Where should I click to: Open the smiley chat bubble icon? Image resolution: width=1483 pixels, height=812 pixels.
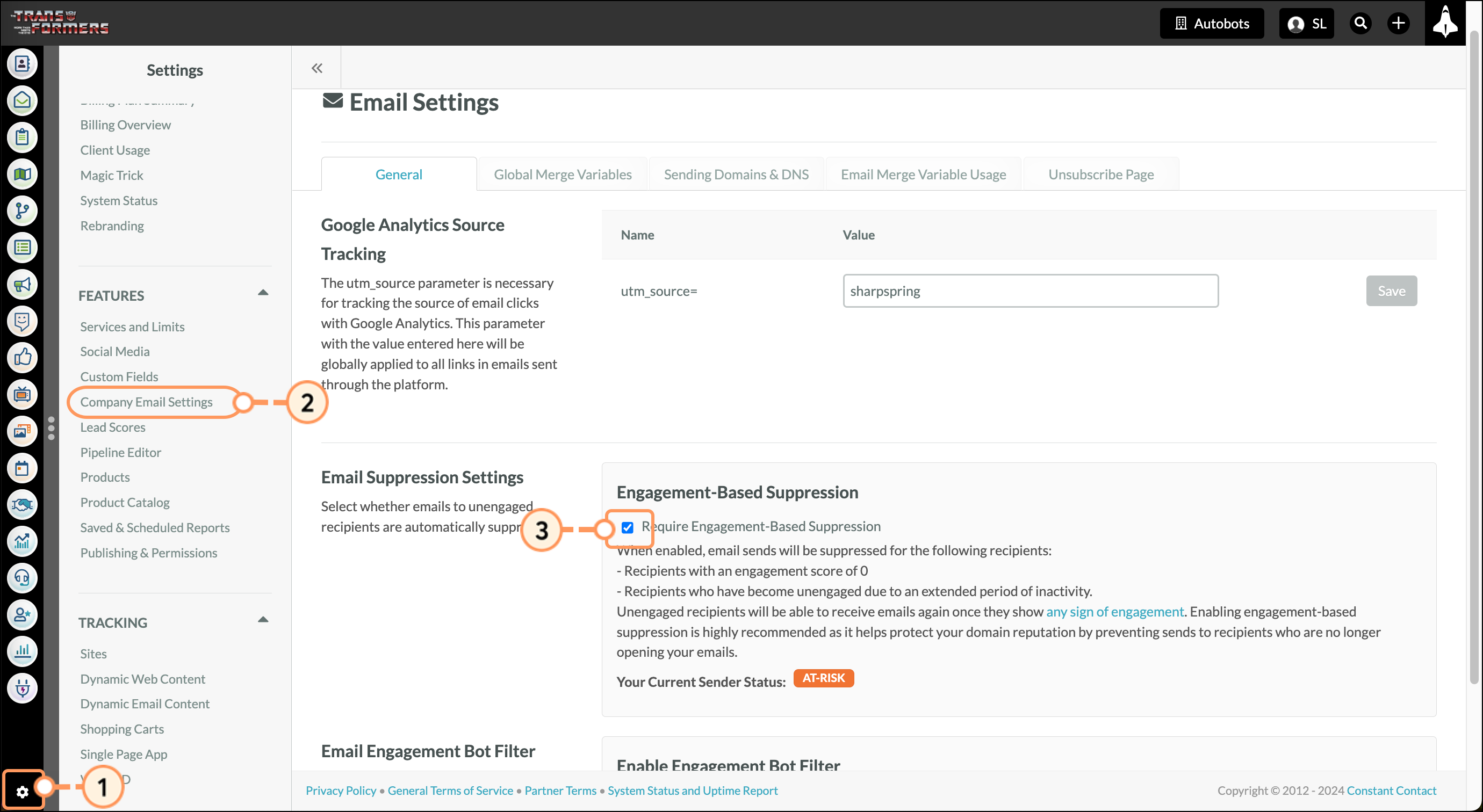[22, 321]
